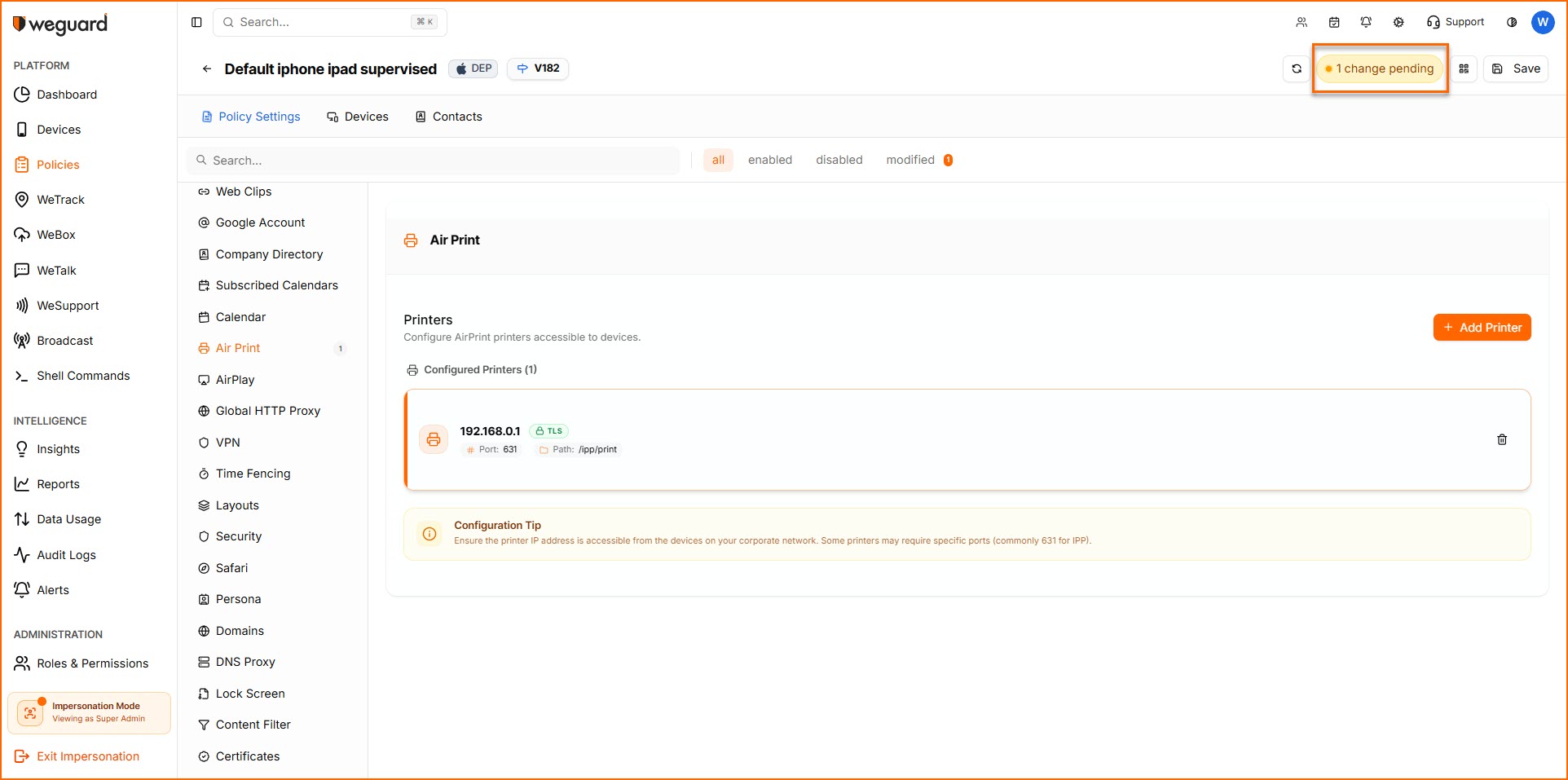Viewport: 1568px width, 780px height.
Task: Click the calendar icon in top header
Action: point(1334,22)
